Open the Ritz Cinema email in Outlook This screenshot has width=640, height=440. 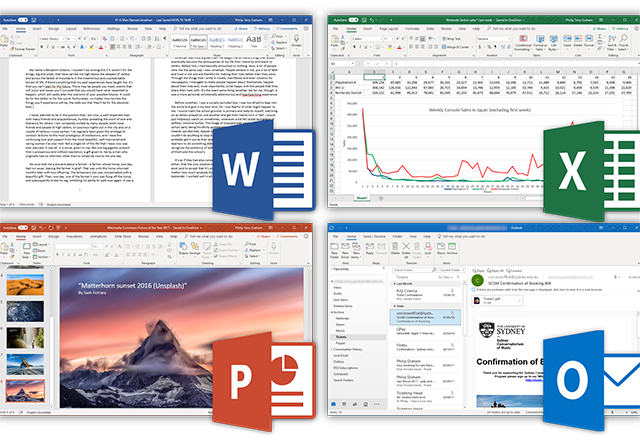pyautogui.click(x=425, y=295)
